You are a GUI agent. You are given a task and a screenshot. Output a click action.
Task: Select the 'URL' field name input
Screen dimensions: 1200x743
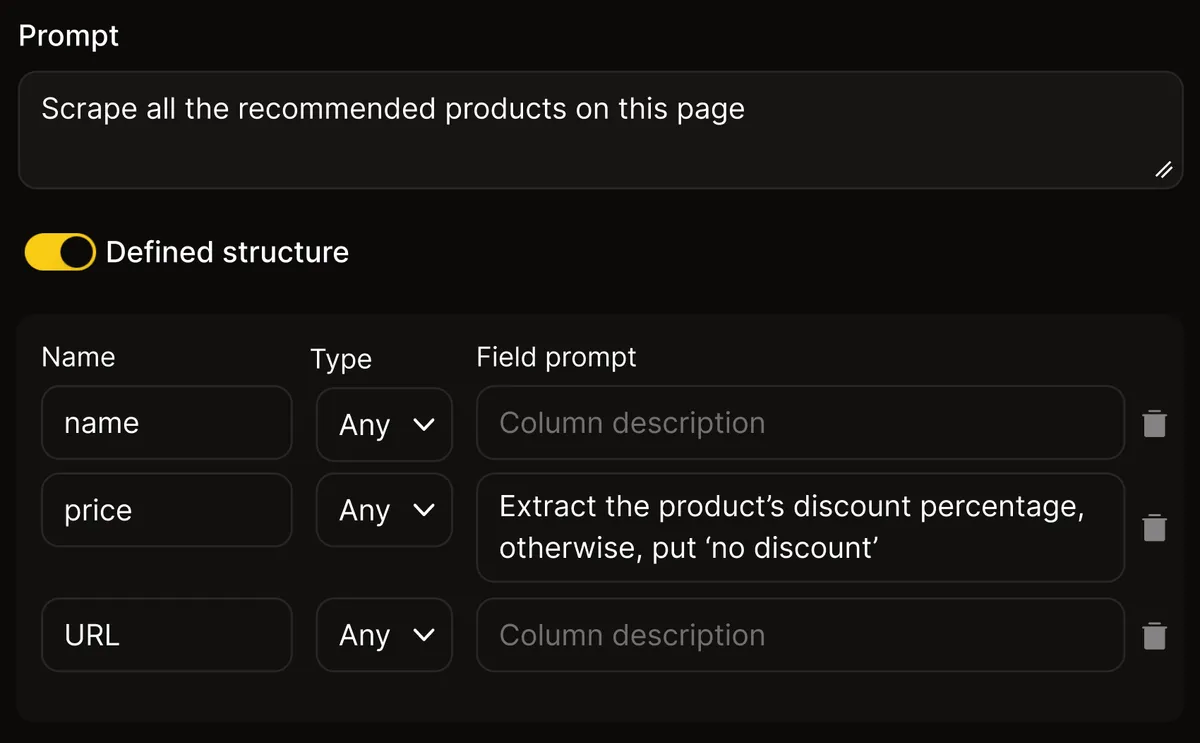point(166,635)
